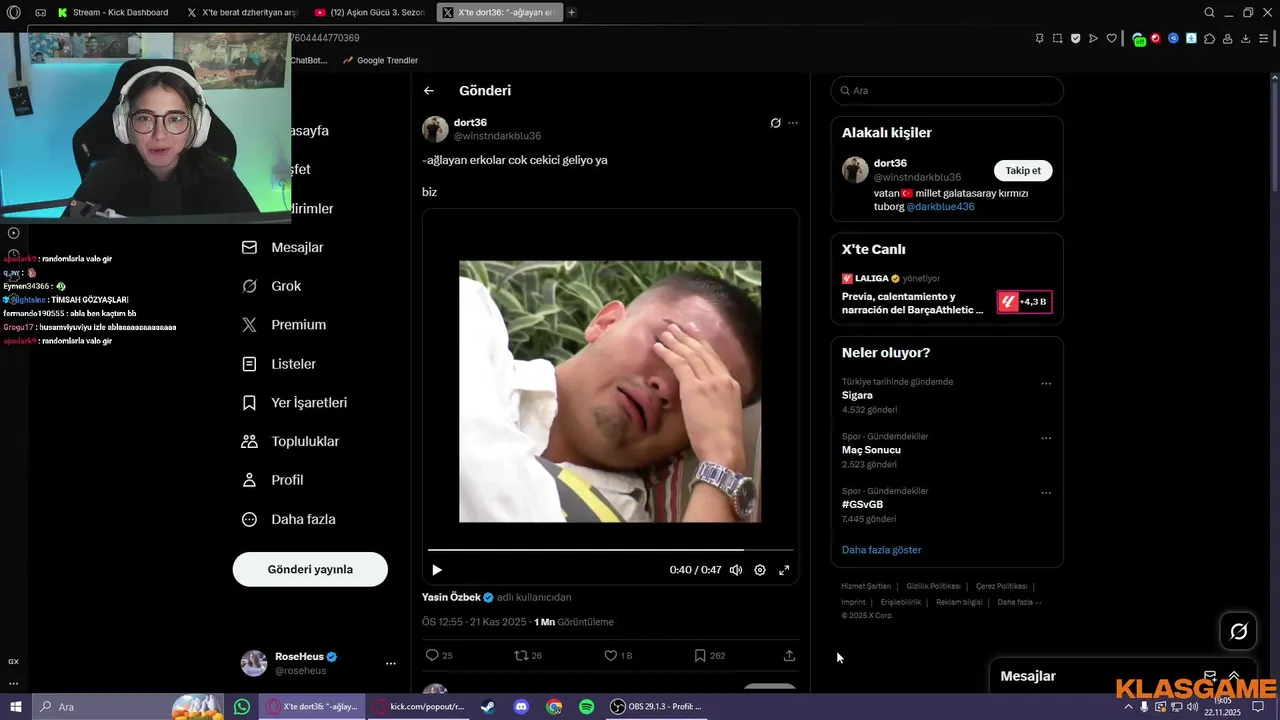This screenshot has width=1280, height=720.
Task: Click Daha fazla göster under trends
Action: 881,550
